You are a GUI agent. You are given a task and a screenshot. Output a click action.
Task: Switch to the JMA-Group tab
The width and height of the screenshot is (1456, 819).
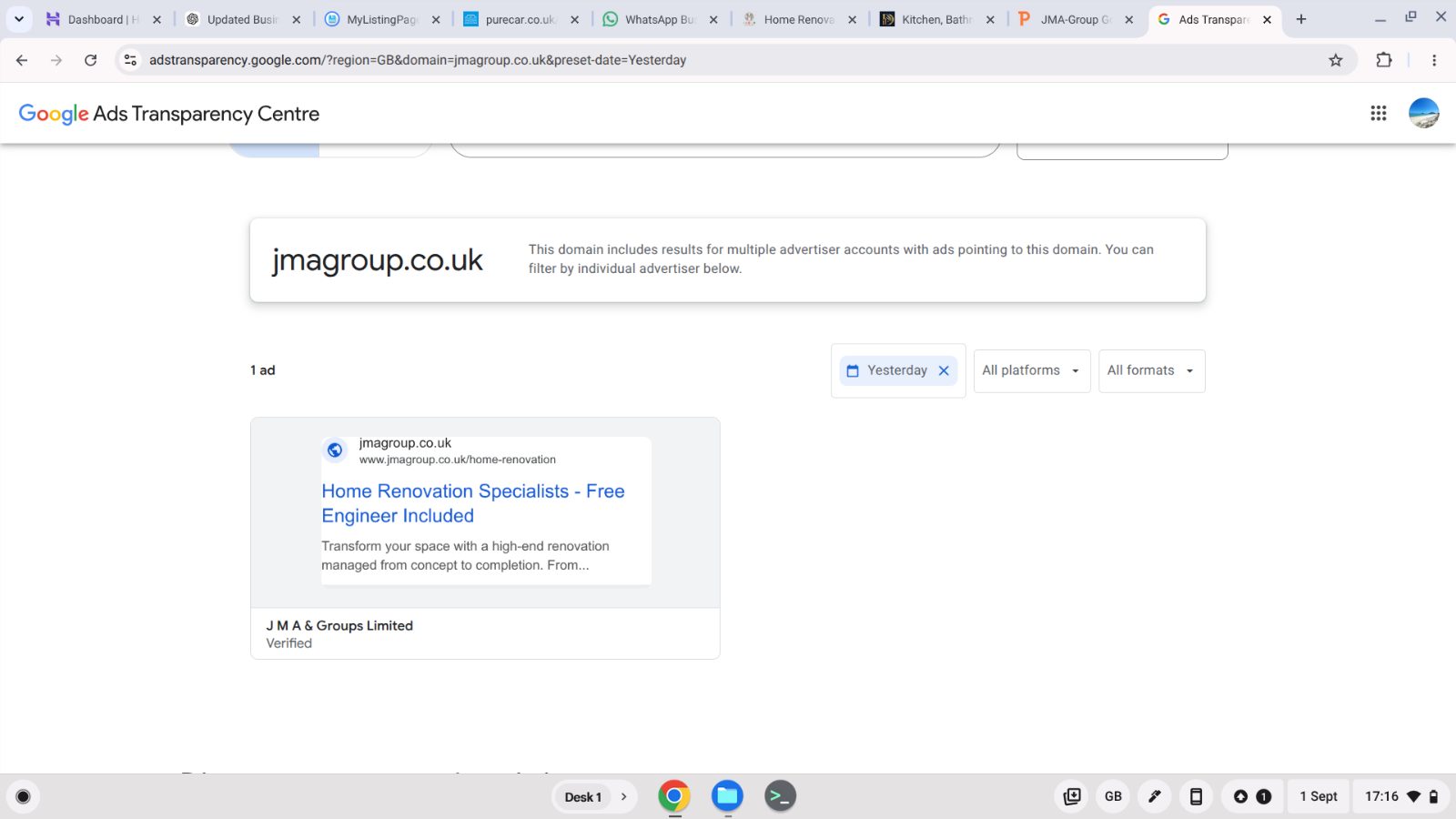coord(1076,19)
